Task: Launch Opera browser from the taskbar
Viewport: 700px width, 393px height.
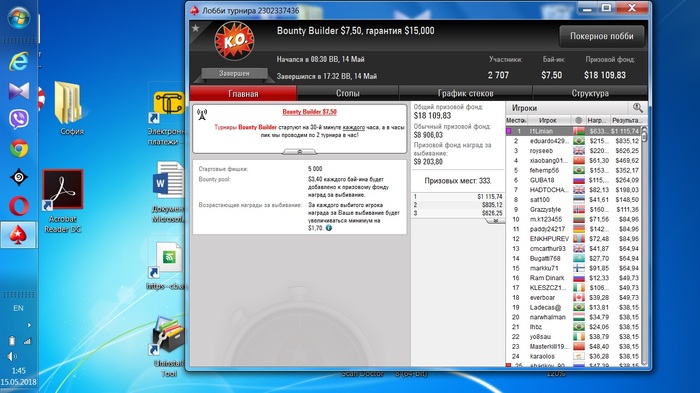Action: 19,206
